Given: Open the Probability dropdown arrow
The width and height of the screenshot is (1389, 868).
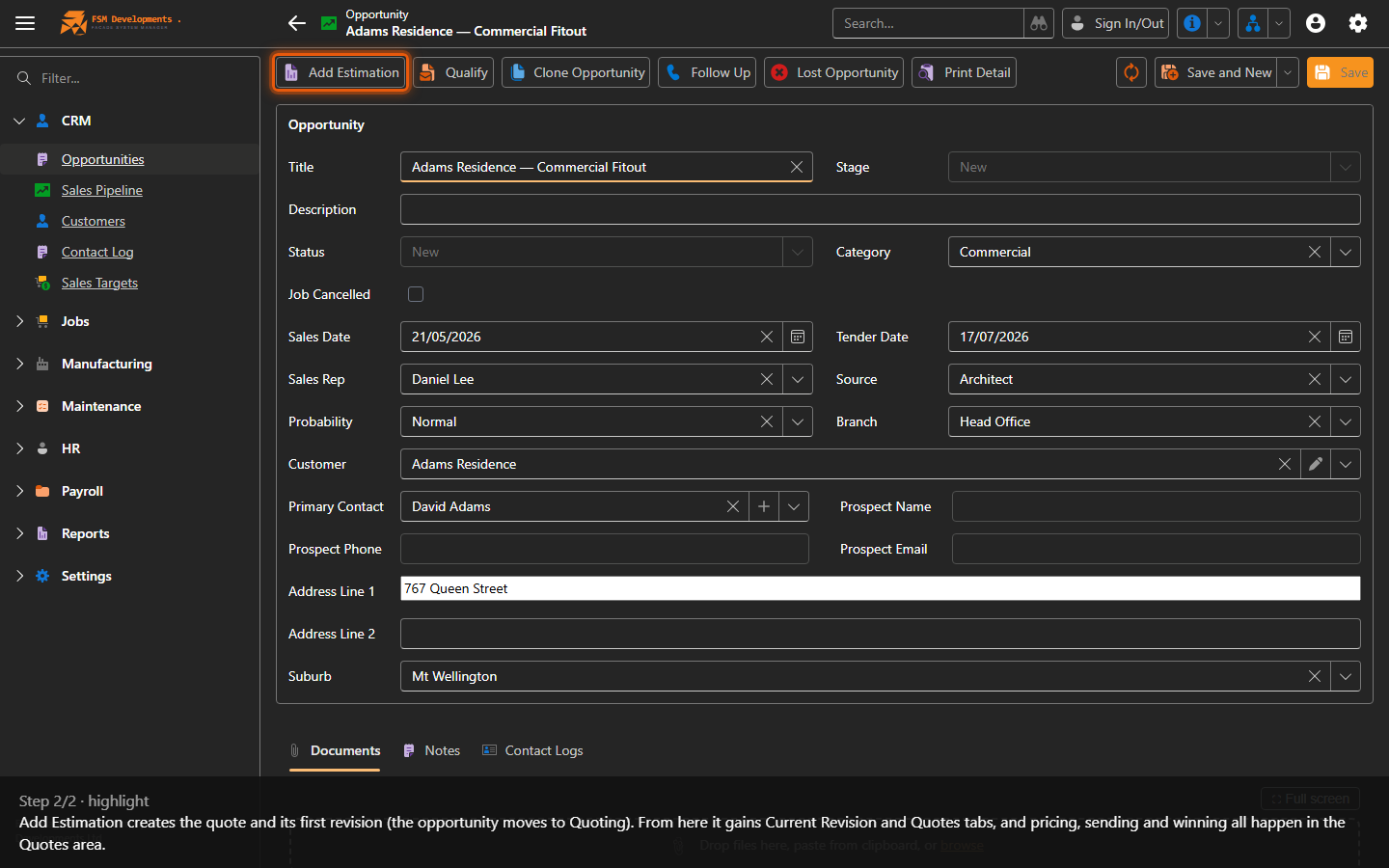Looking at the screenshot, I should (x=798, y=421).
